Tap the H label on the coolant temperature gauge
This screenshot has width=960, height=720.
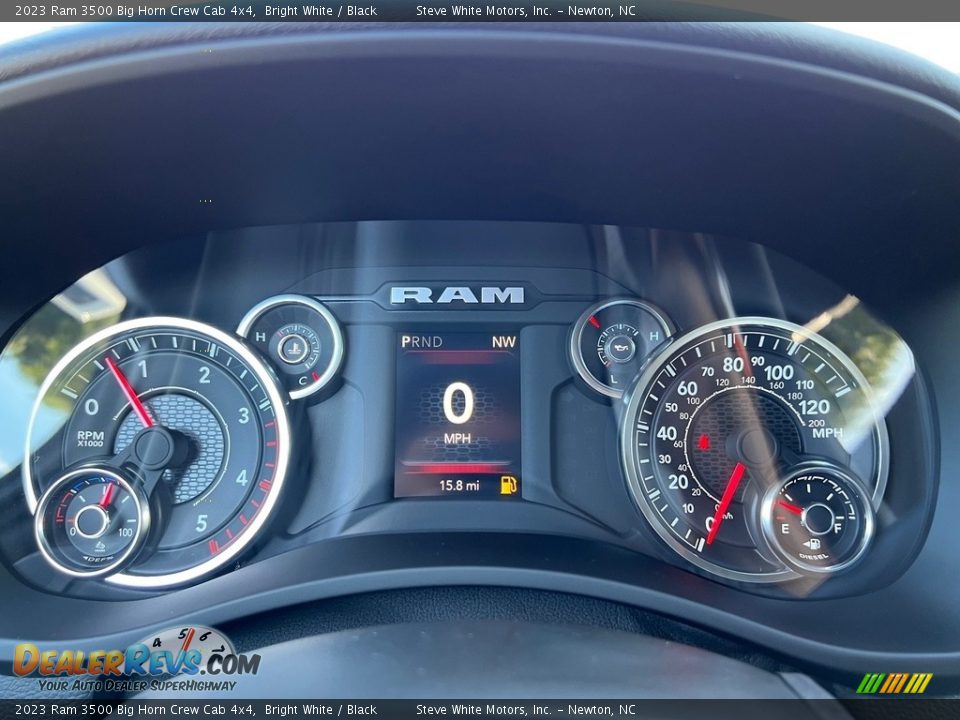pos(260,337)
